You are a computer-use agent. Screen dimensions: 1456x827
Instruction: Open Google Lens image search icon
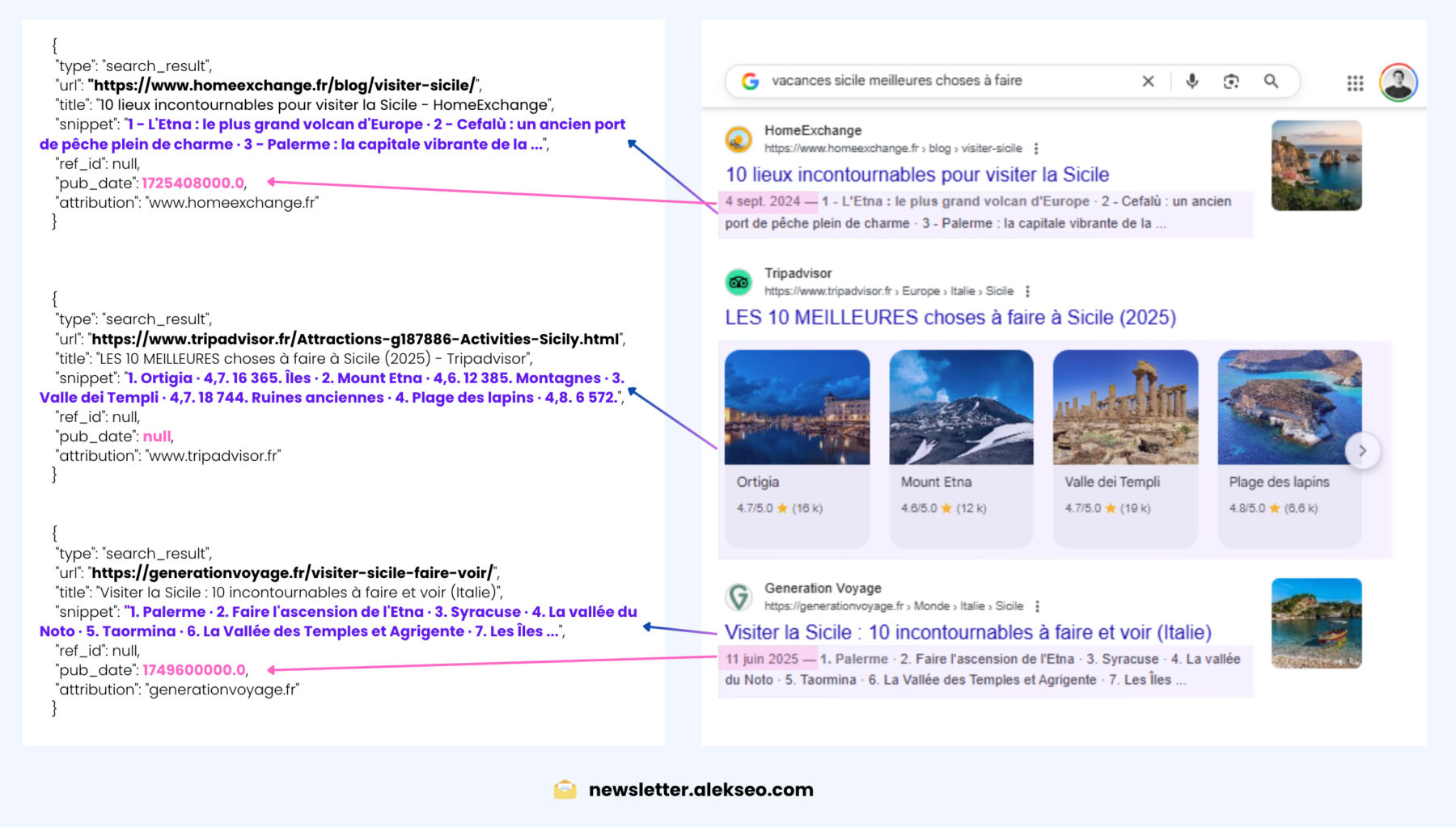click(1231, 81)
